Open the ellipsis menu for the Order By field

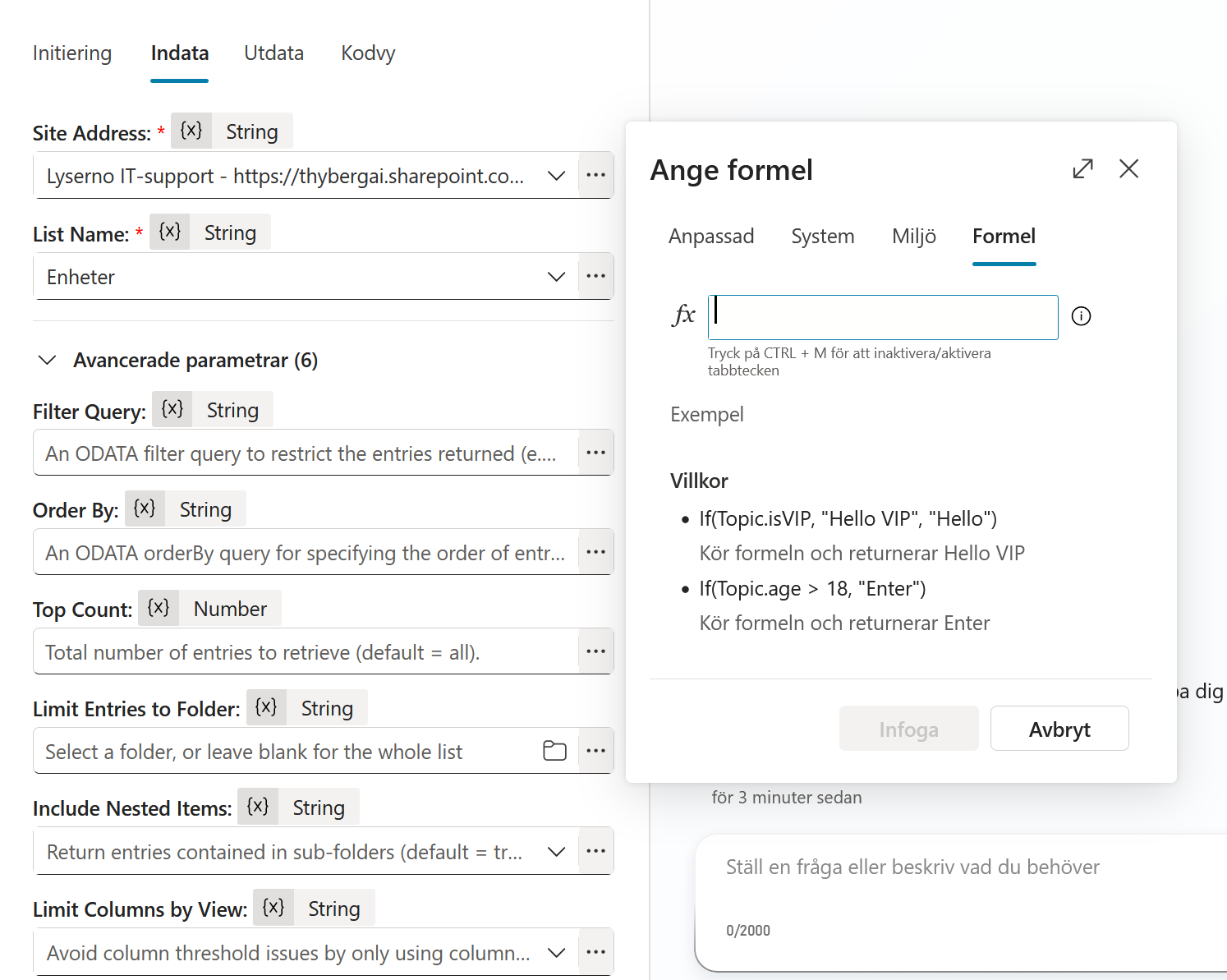coord(596,552)
